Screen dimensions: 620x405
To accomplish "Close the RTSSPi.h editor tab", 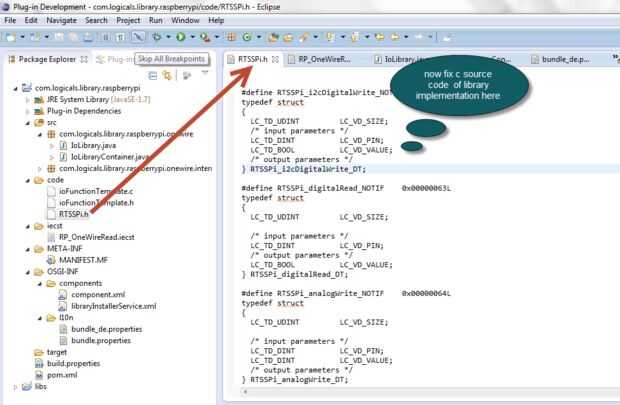I will coord(276,59).
